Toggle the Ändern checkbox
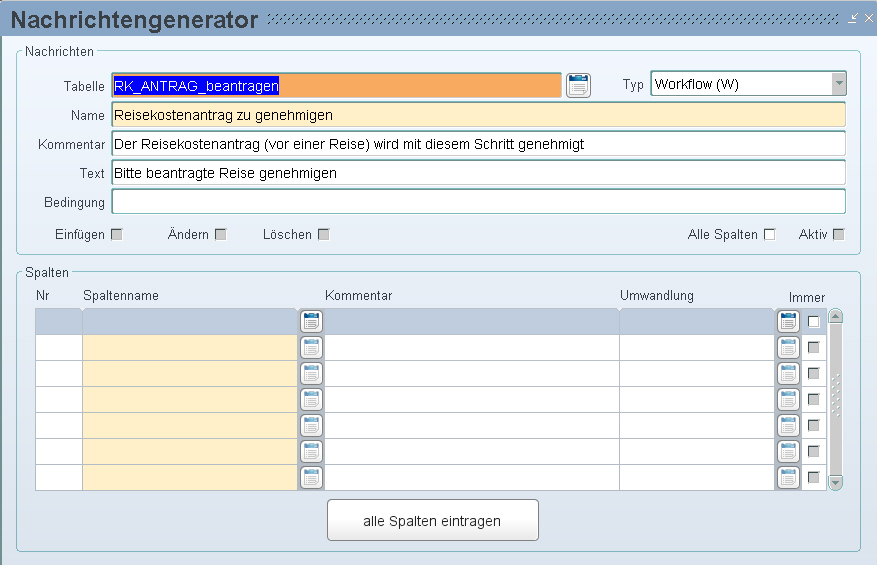877x565 pixels. click(x=221, y=235)
